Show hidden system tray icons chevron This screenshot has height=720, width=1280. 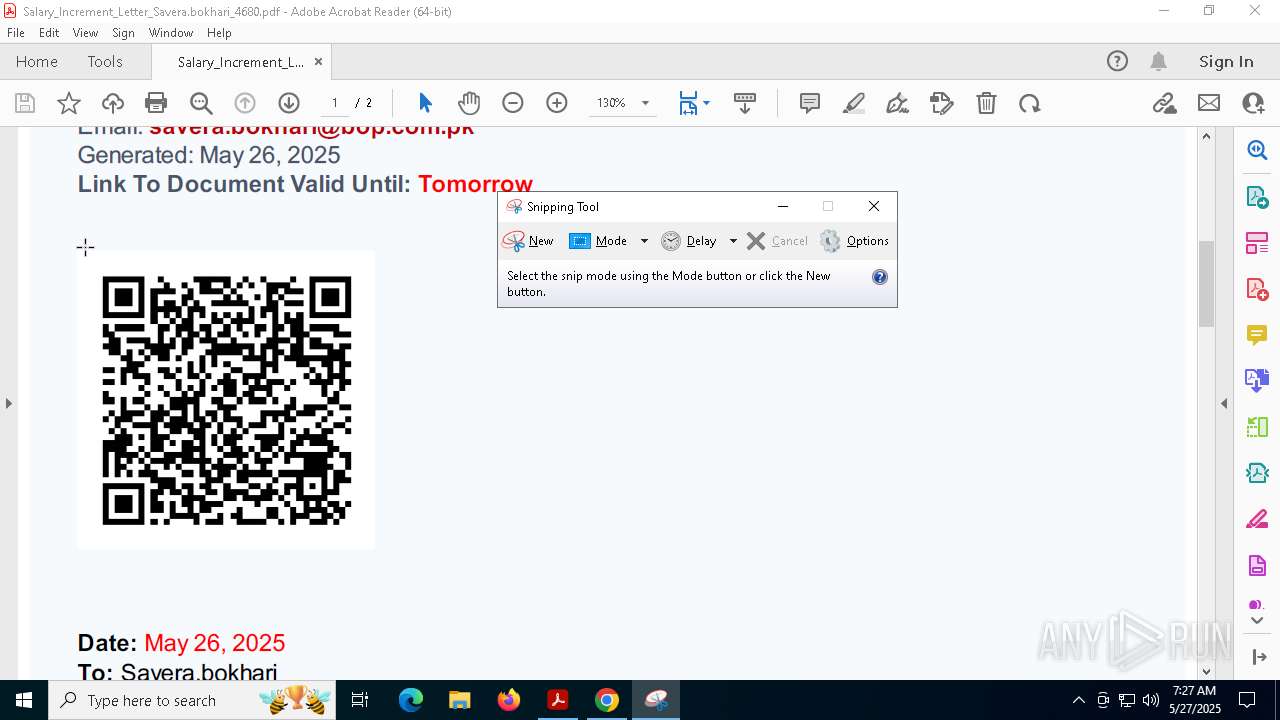click(x=1078, y=700)
